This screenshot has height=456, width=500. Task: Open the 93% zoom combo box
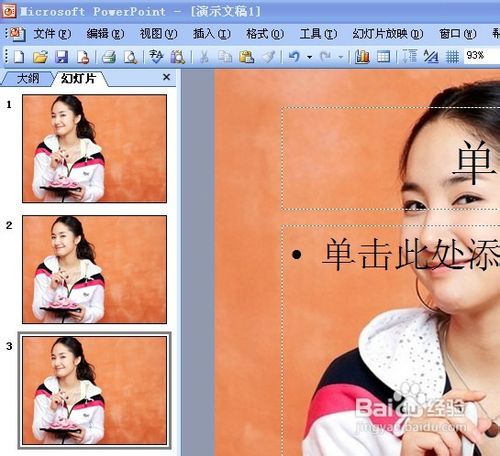point(481,55)
